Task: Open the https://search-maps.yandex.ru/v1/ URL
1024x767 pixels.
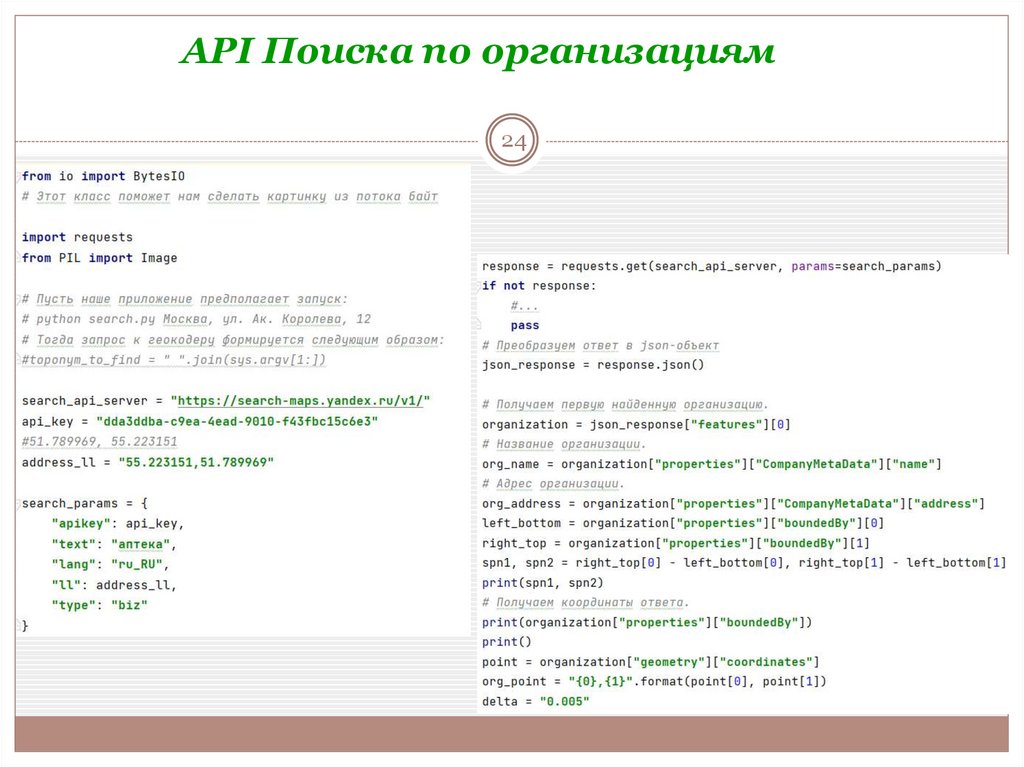Action: pos(300,400)
